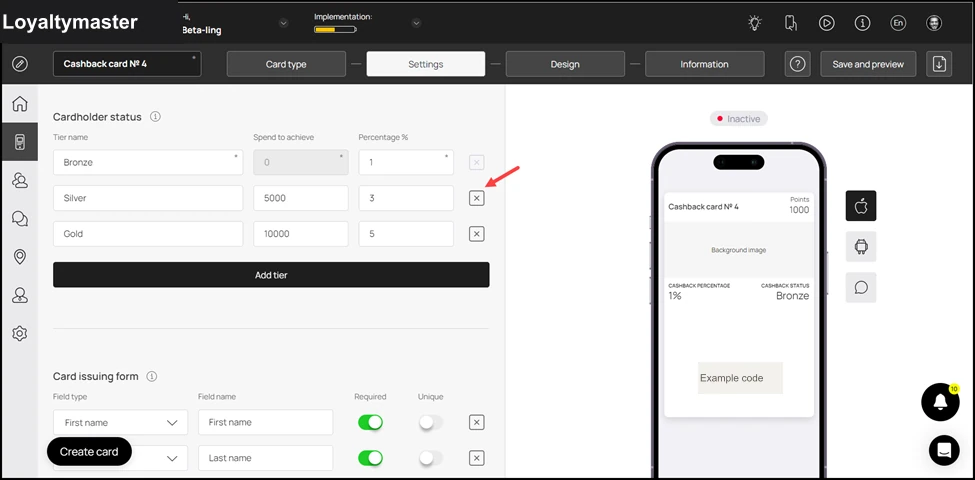Switch preview to Android wallet
This screenshot has width=975, height=480.
861,247
